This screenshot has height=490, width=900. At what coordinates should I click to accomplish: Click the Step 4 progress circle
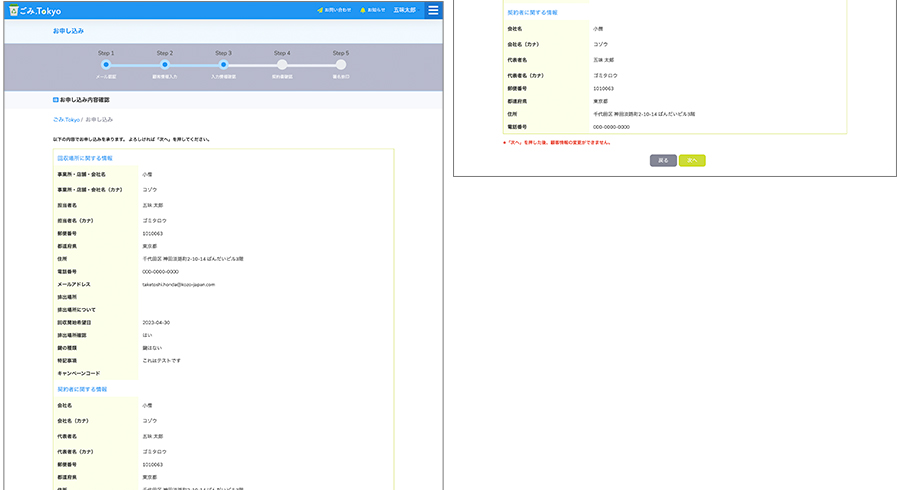click(x=282, y=64)
